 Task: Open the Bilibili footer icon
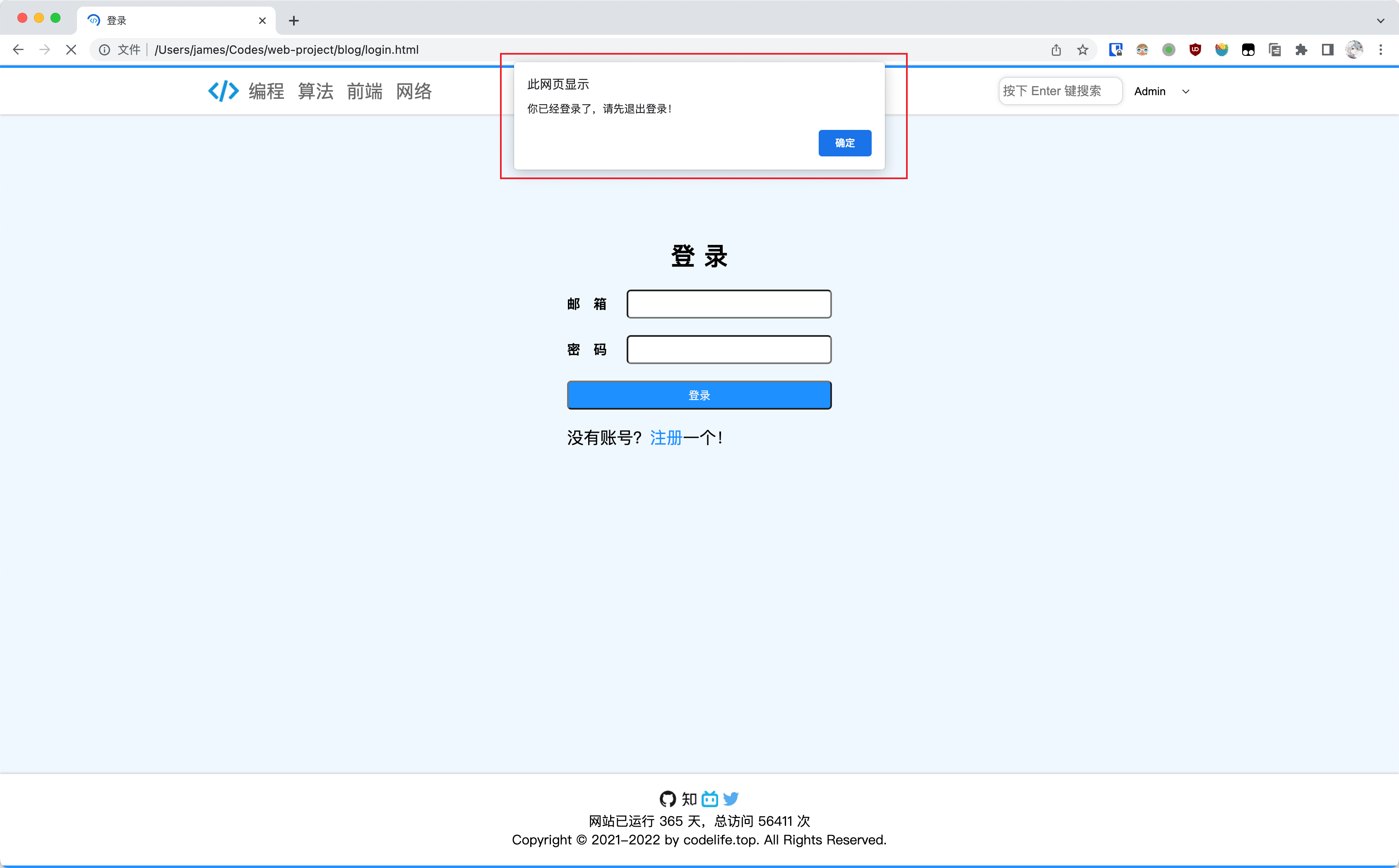point(710,798)
